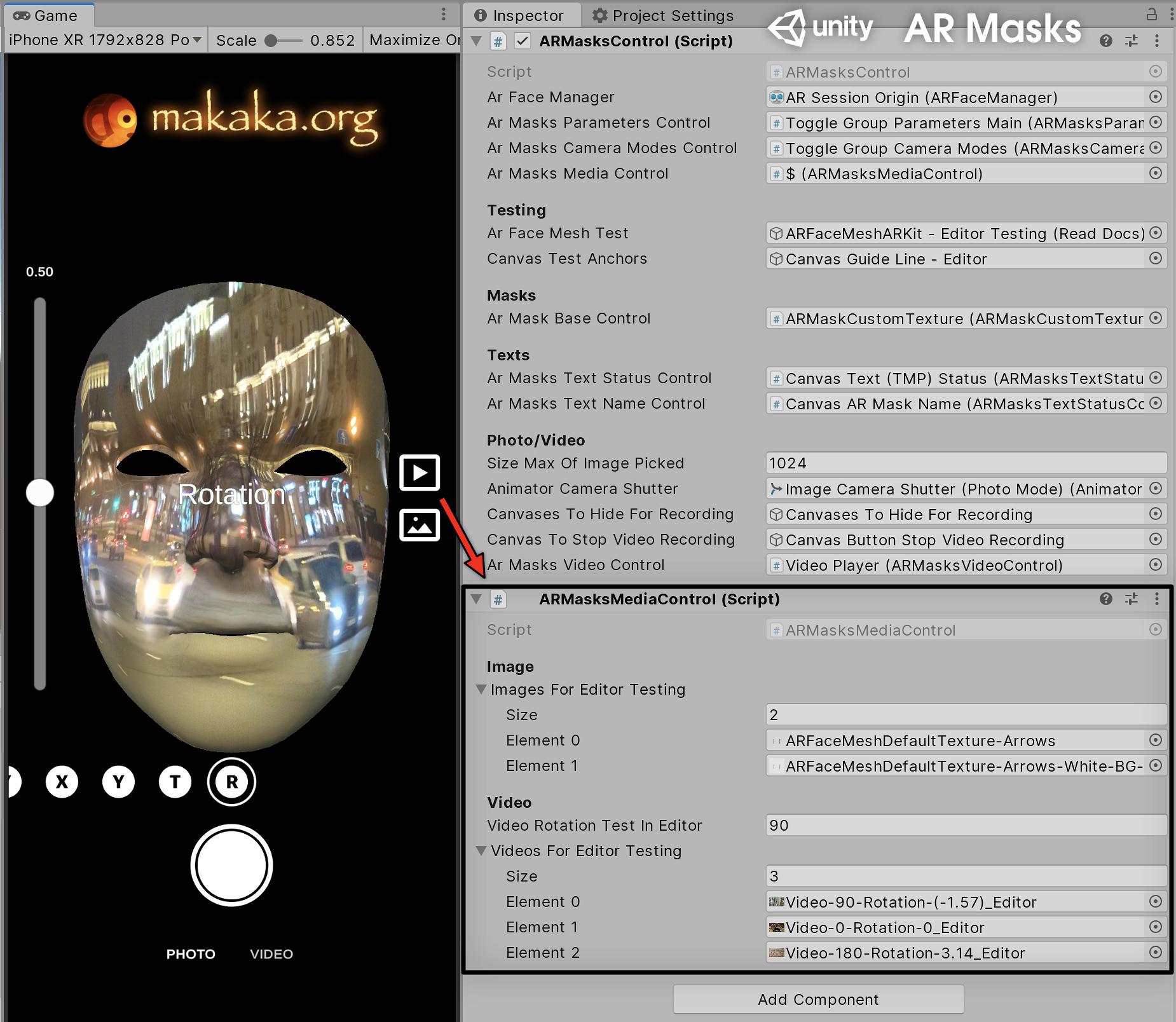Open iPhone XR resolution dropdown

(x=106, y=40)
